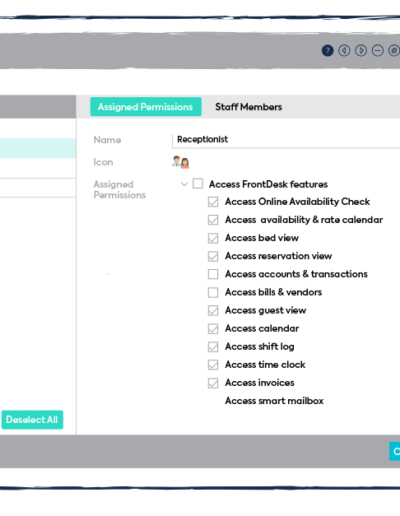This screenshot has width=400, height=516.
Task: Click the minus circle icon
Action: [377, 51]
